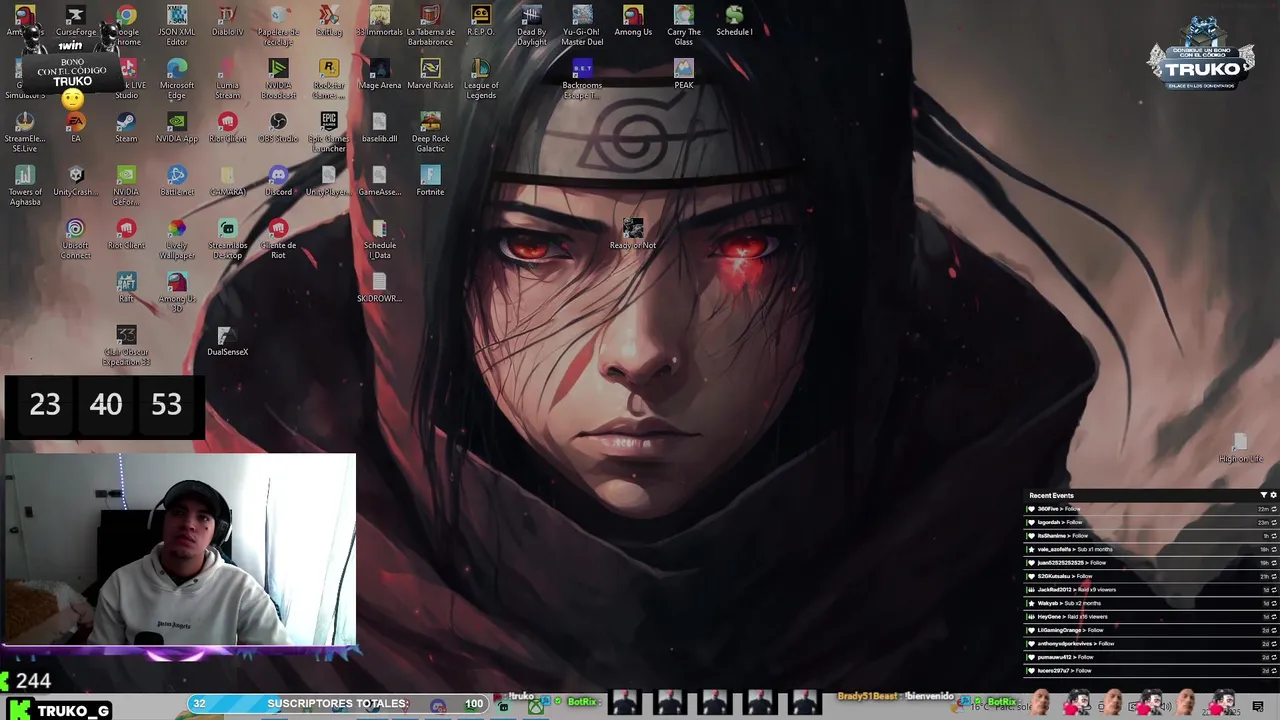
Task: Open the Steam shortcut
Action: point(126,127)
